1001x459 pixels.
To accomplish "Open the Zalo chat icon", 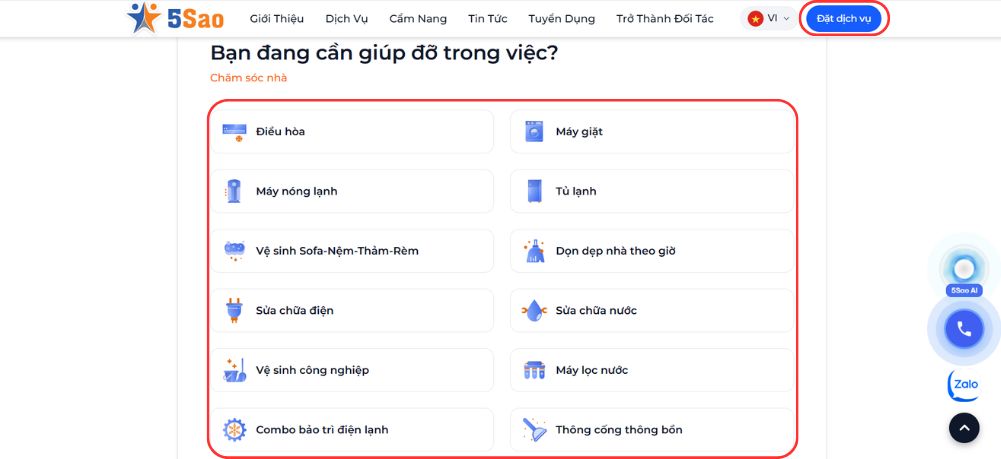I will point(963,385).
